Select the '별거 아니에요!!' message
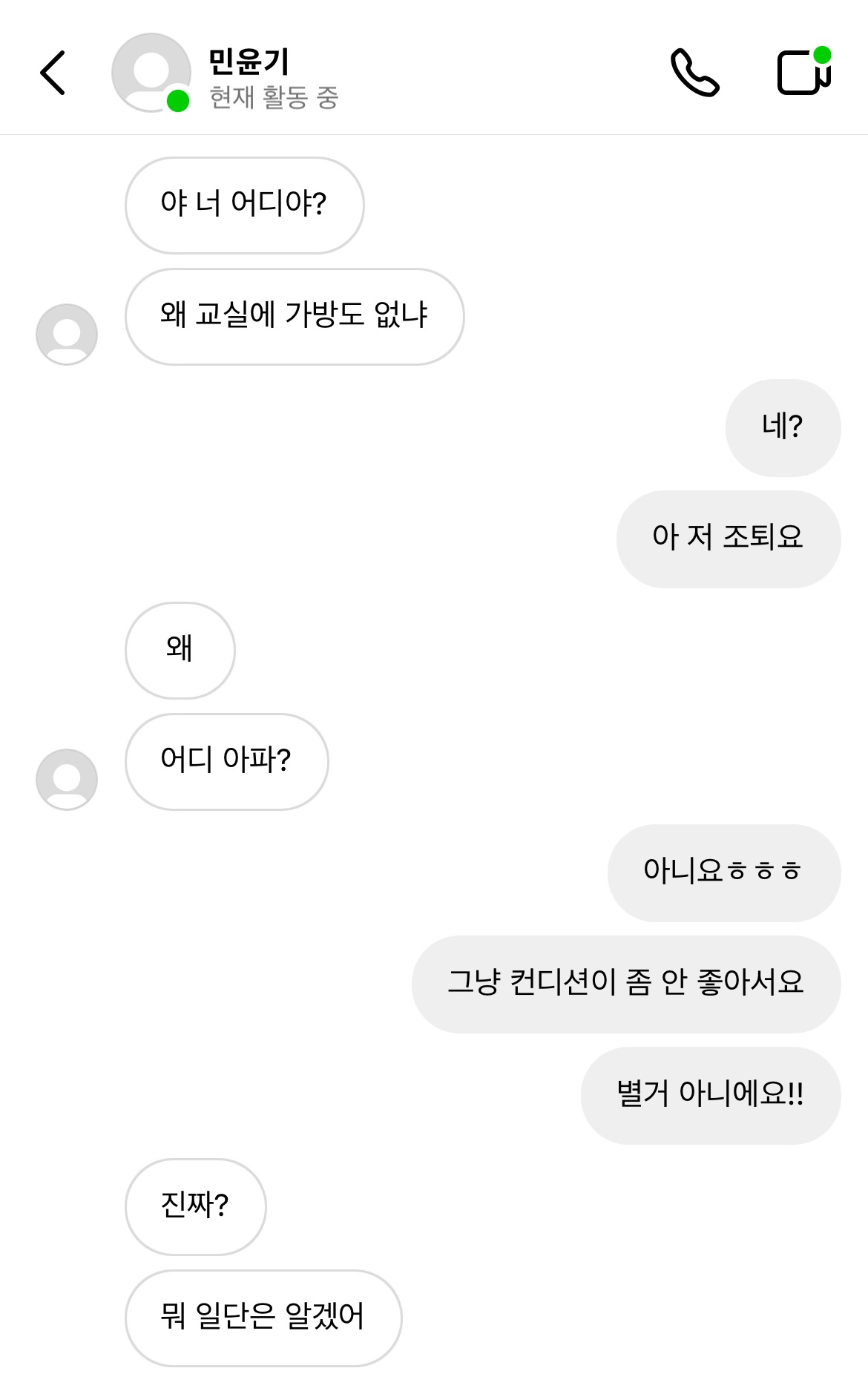The height and width of the screenshot is (1374, 868). click(x=710, y=1095)
